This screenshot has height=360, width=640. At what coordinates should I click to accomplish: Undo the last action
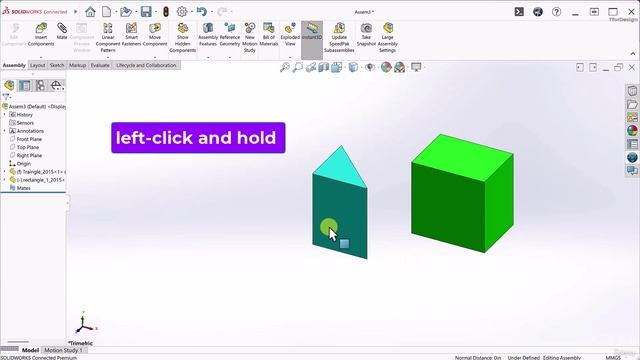[202, 12]
